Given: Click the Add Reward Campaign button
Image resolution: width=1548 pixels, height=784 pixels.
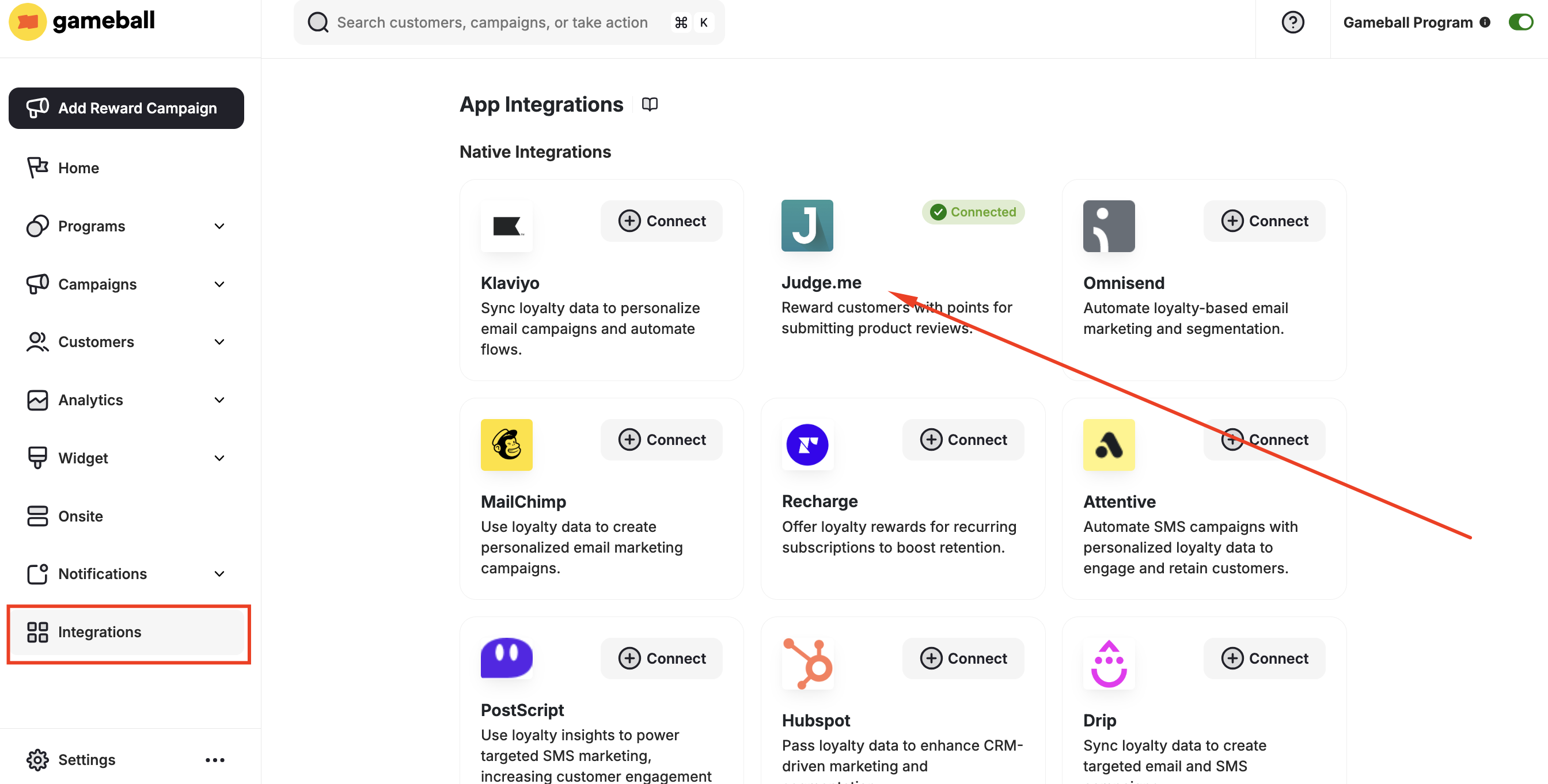Looking at the screenshot, I should (126, 108).
